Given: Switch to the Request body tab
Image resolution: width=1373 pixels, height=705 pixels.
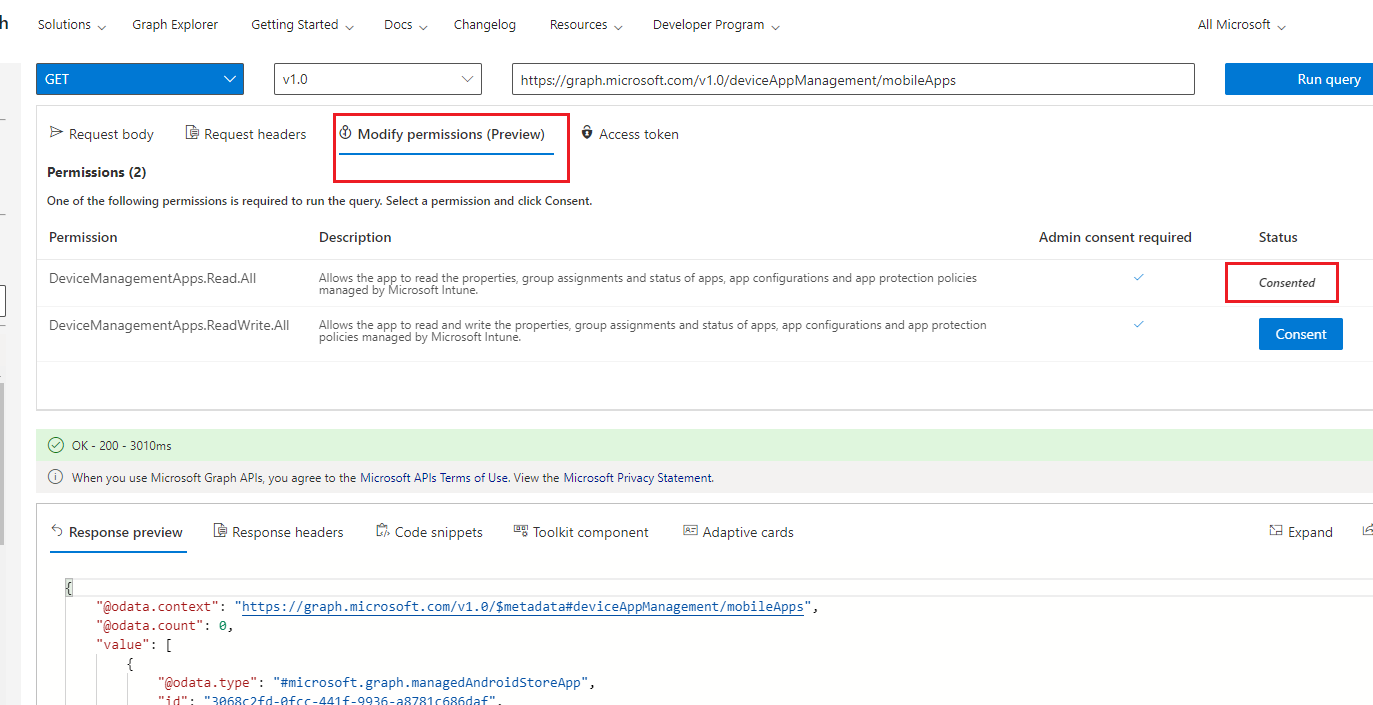Looking at the screenshot, I should (102, 134).
